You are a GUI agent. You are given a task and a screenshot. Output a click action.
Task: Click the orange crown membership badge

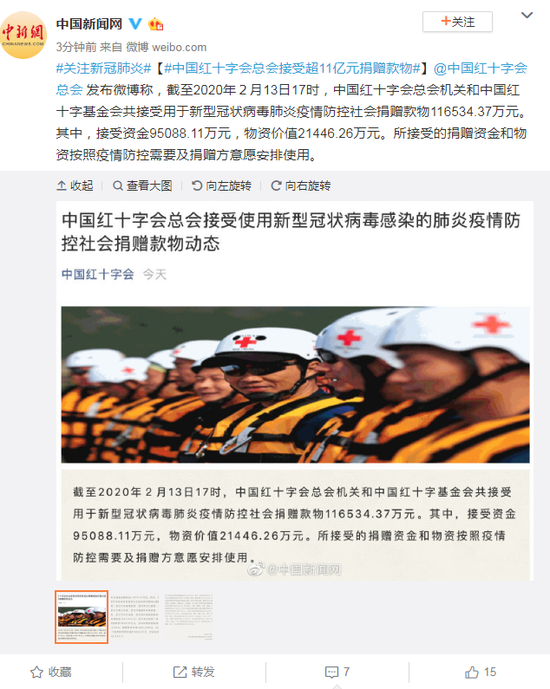[x=156, y=24]
